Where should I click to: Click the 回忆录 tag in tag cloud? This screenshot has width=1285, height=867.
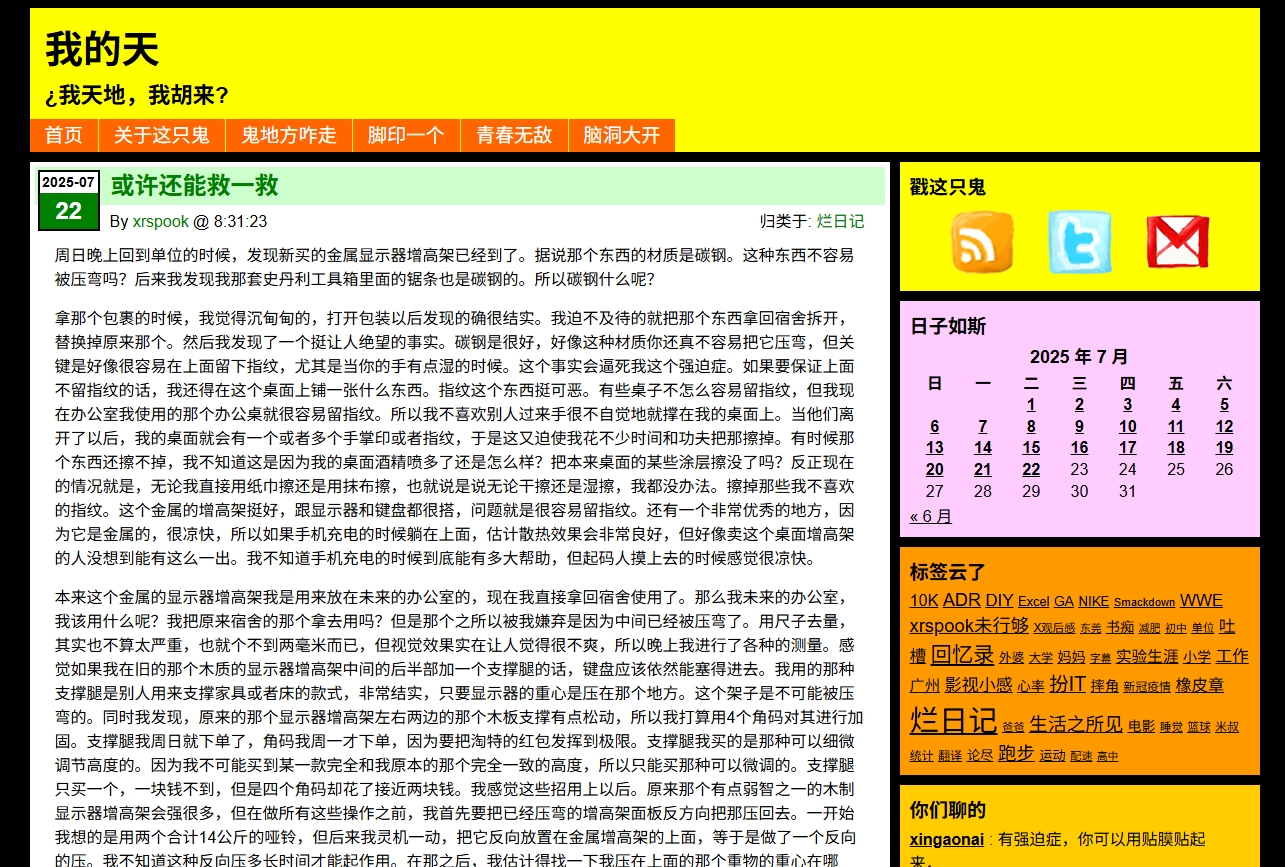pos(962,656)
